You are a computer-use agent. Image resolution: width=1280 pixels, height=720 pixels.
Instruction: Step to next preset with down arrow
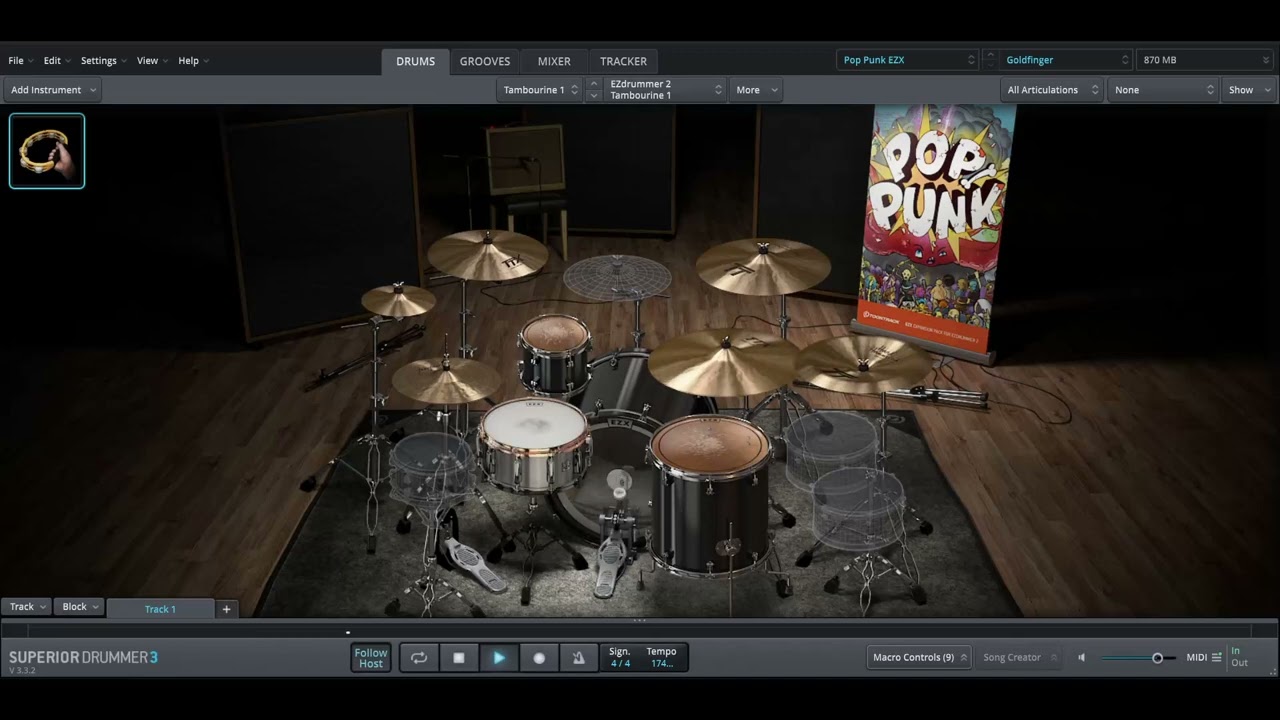(x=990, y=66)
